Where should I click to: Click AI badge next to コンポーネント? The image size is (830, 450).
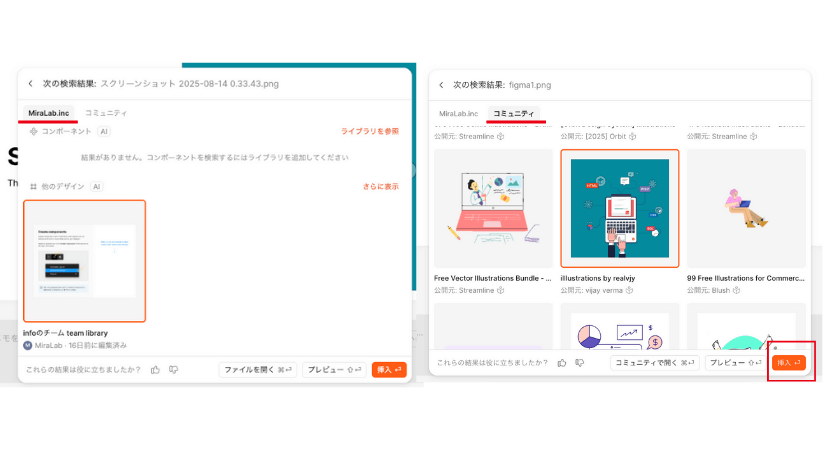point(104,131)
